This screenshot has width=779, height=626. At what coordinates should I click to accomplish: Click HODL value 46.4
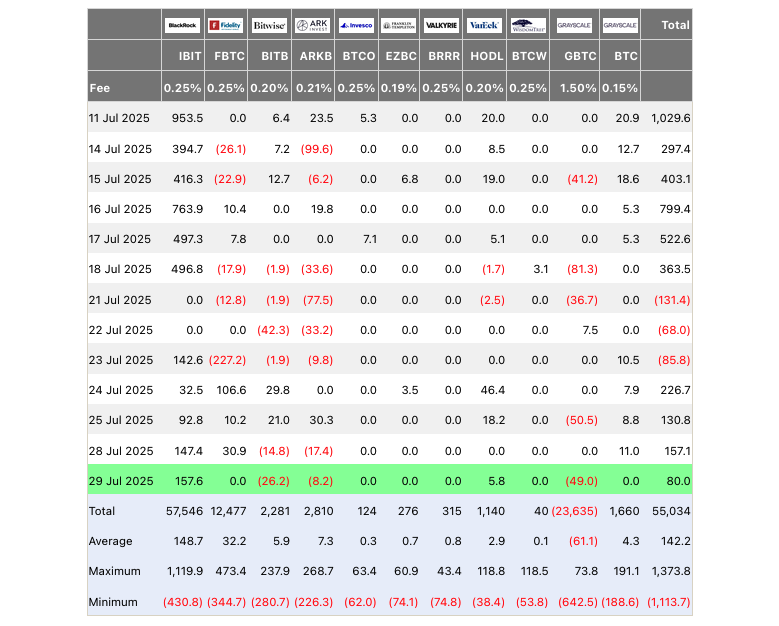pyautogui.click(x=492, y=390)
